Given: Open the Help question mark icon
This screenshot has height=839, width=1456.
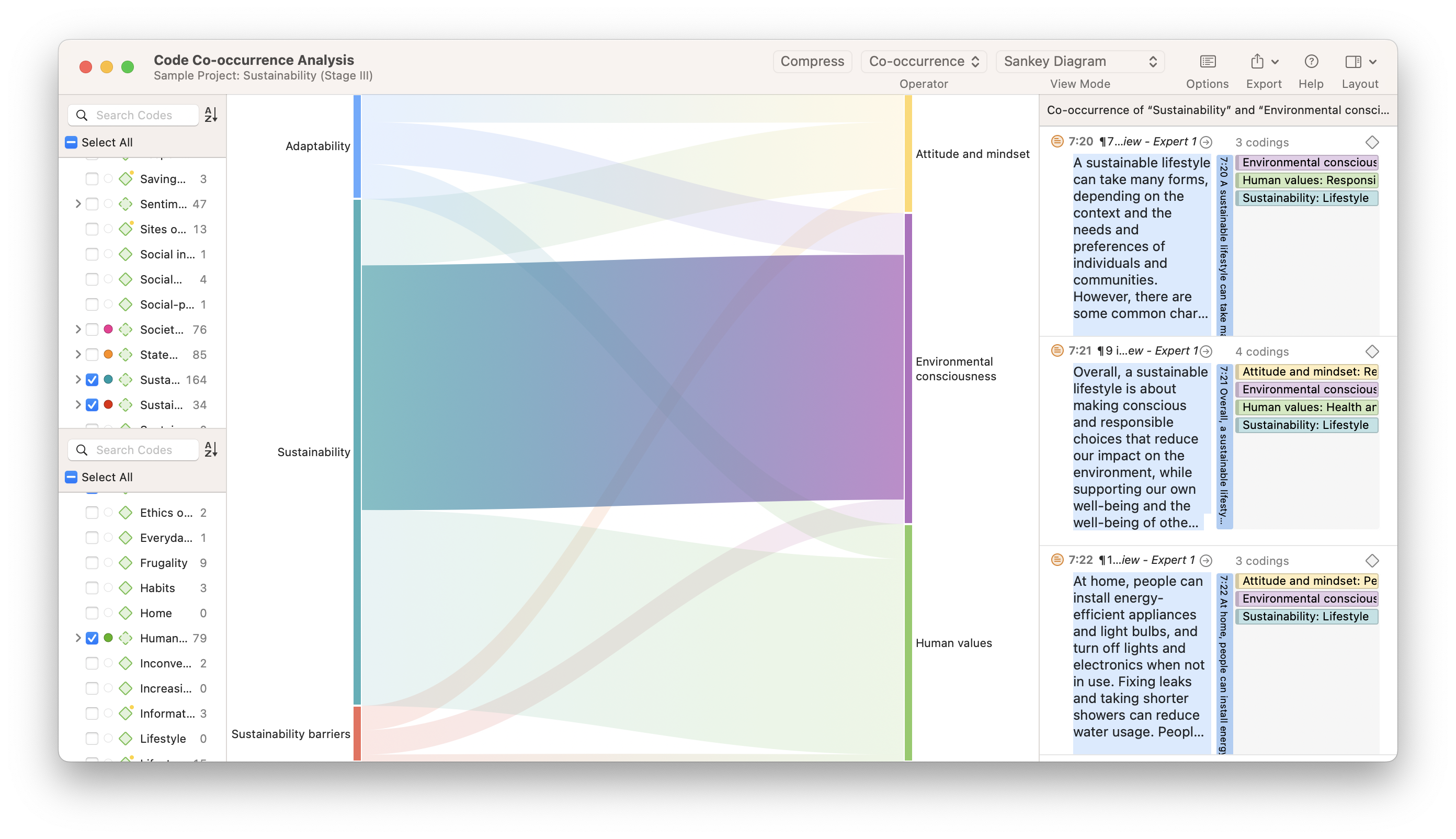Looking at the screenshot, I should [x=1311, y=62].
